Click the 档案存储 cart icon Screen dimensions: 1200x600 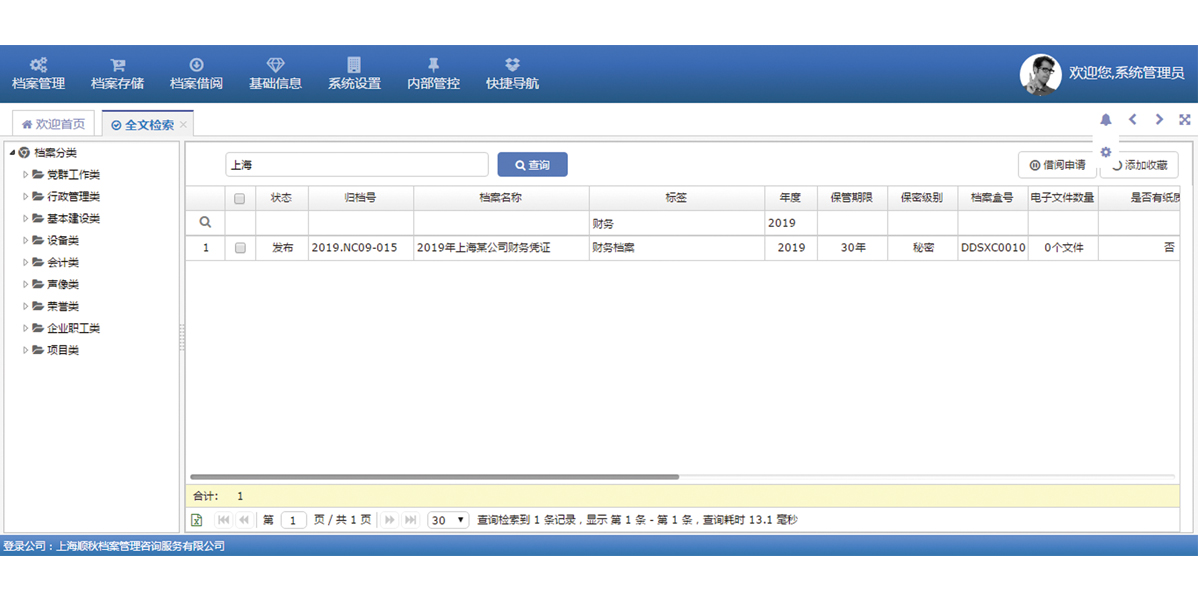(x=117, y=65)
